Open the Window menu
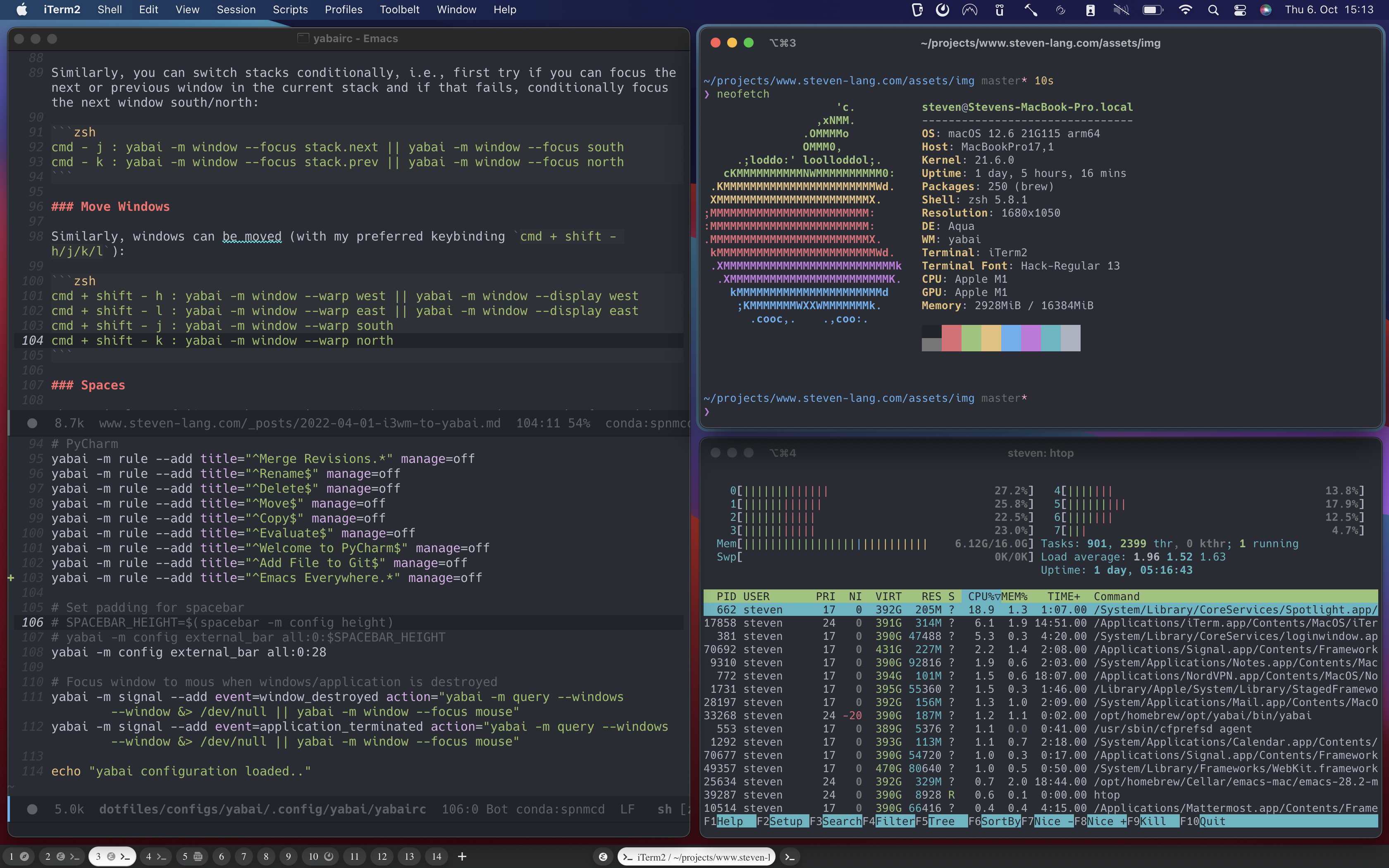Viewport: 1389px width, 868px height. pyautogui.click(x=456, y=10)
